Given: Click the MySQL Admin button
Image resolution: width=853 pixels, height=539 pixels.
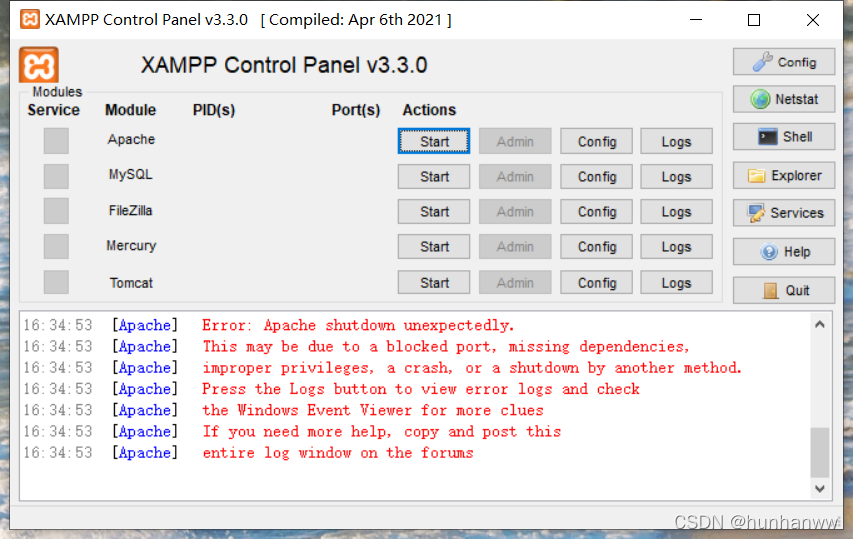Looking at the screenshot, I should coord(515,177).
